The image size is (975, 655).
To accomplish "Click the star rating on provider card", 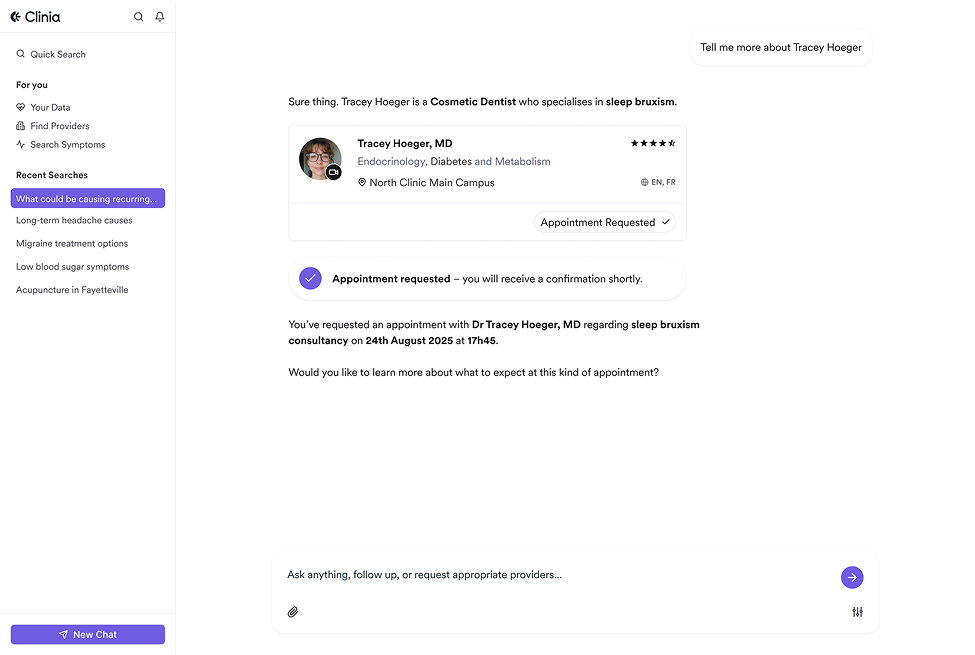I will 652,144.
